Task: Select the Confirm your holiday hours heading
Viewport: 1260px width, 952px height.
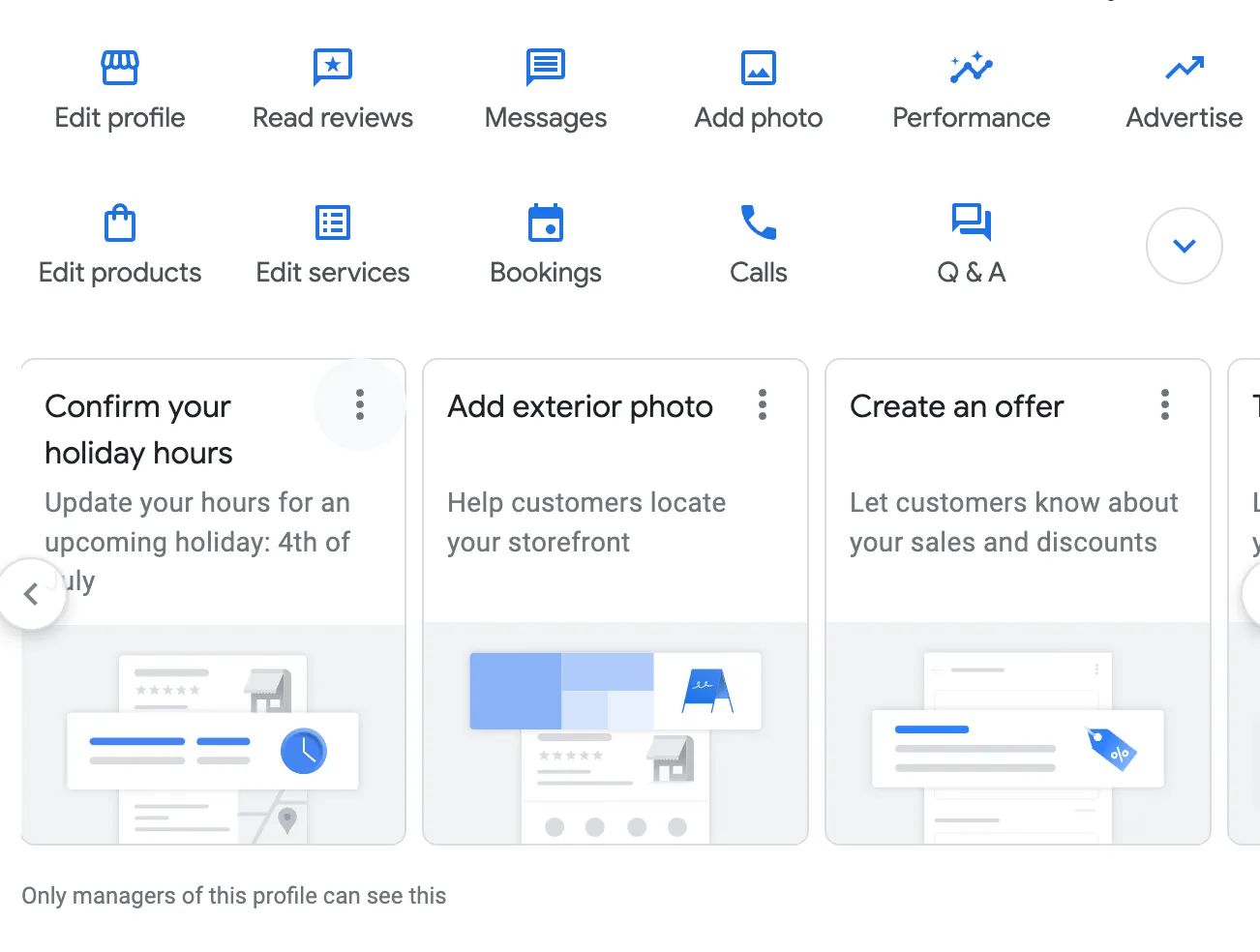Action: pos(139,430)
